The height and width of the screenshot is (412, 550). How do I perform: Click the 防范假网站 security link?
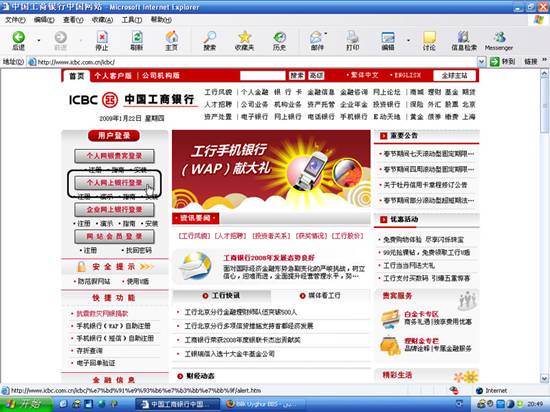point(94,281)
